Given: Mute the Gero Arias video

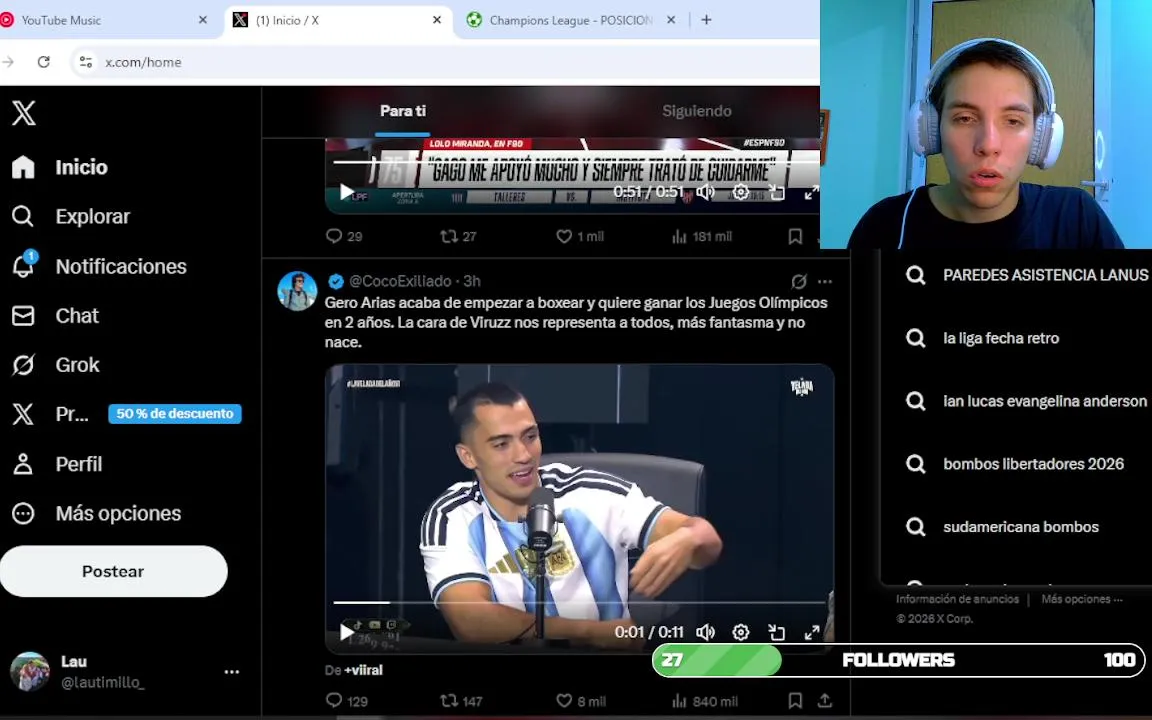Looking at the screenshot, I should (705, 632).
